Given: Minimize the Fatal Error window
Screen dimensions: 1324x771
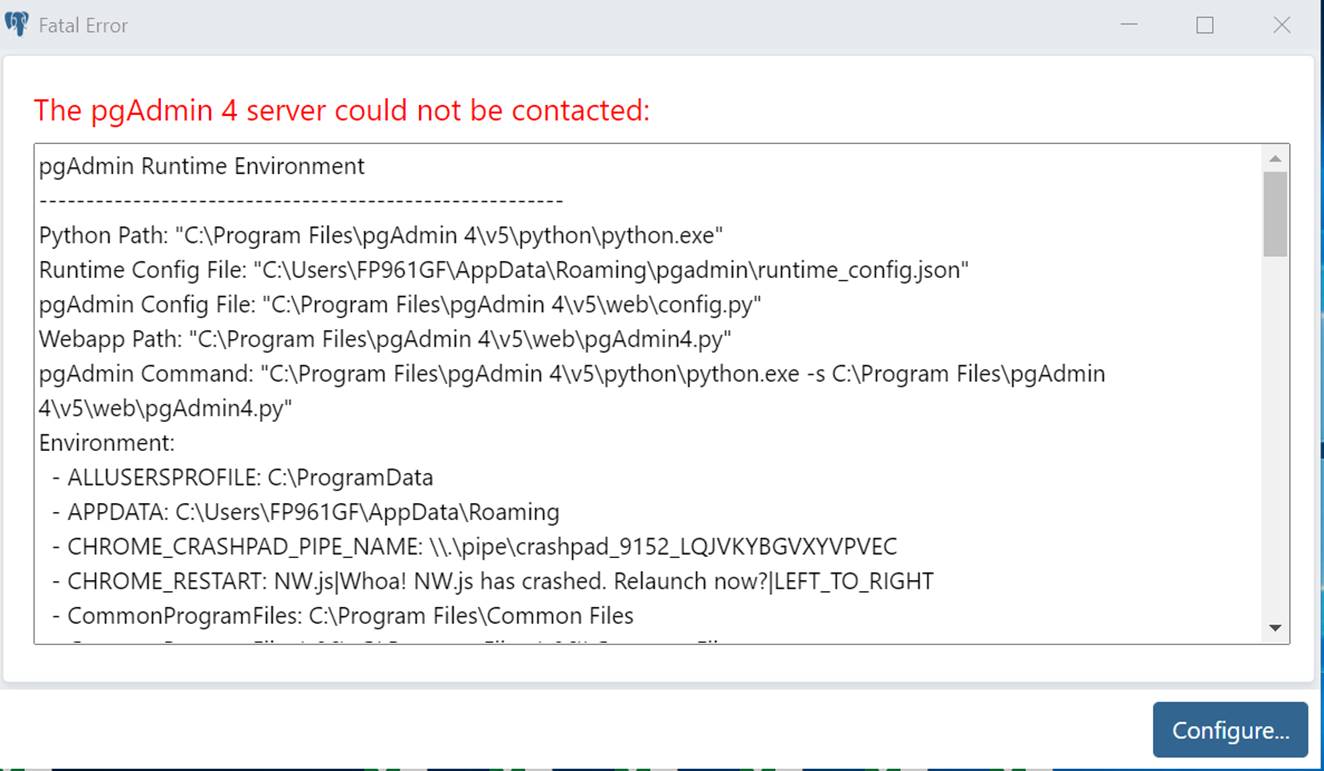Looking at the screenshot, I should point(1129,25).
